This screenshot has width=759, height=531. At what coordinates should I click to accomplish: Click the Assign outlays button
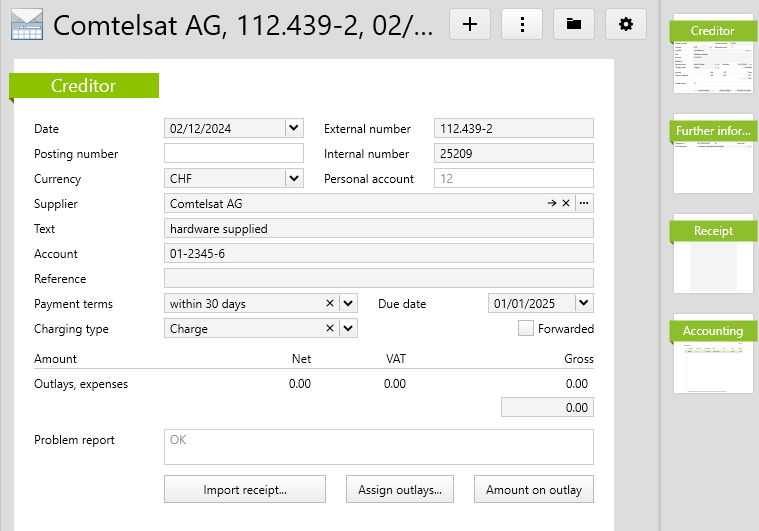(400, 490)
